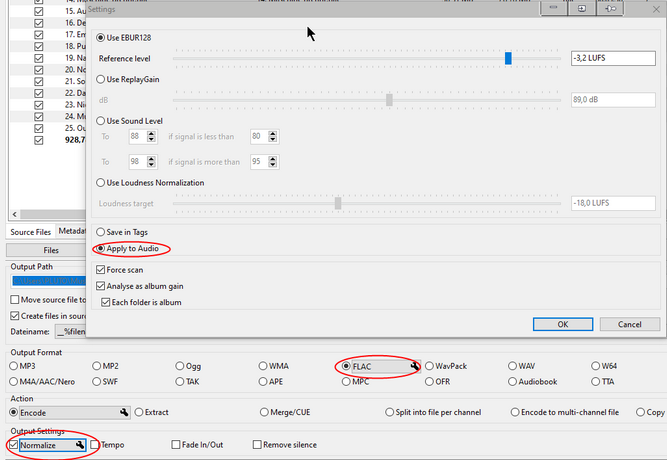667x460 pixels.
Task: Click the Reference level slider handle
Action: point(508,58)
